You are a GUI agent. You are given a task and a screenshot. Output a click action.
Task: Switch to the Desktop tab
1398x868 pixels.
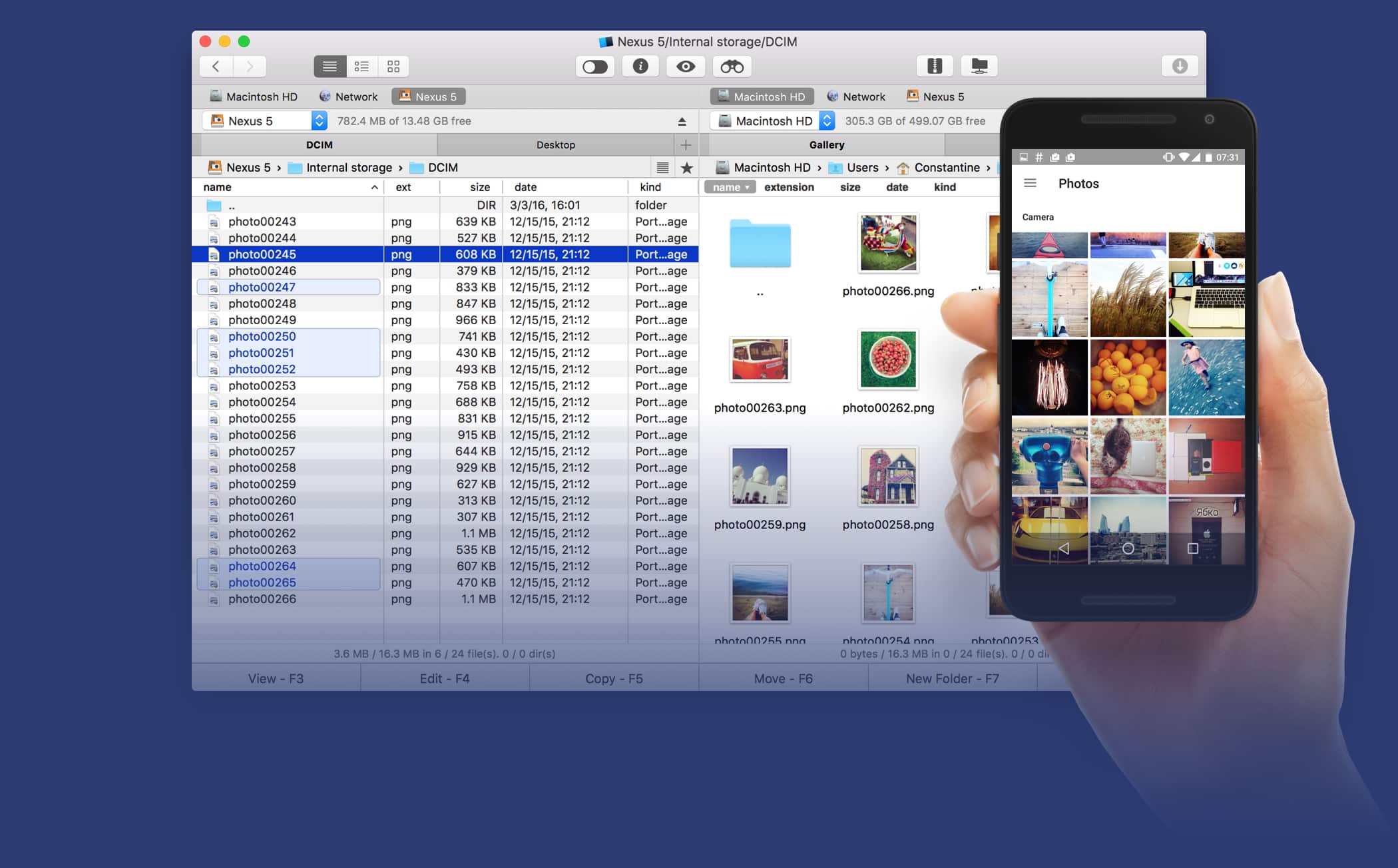[x=553, y=145]
